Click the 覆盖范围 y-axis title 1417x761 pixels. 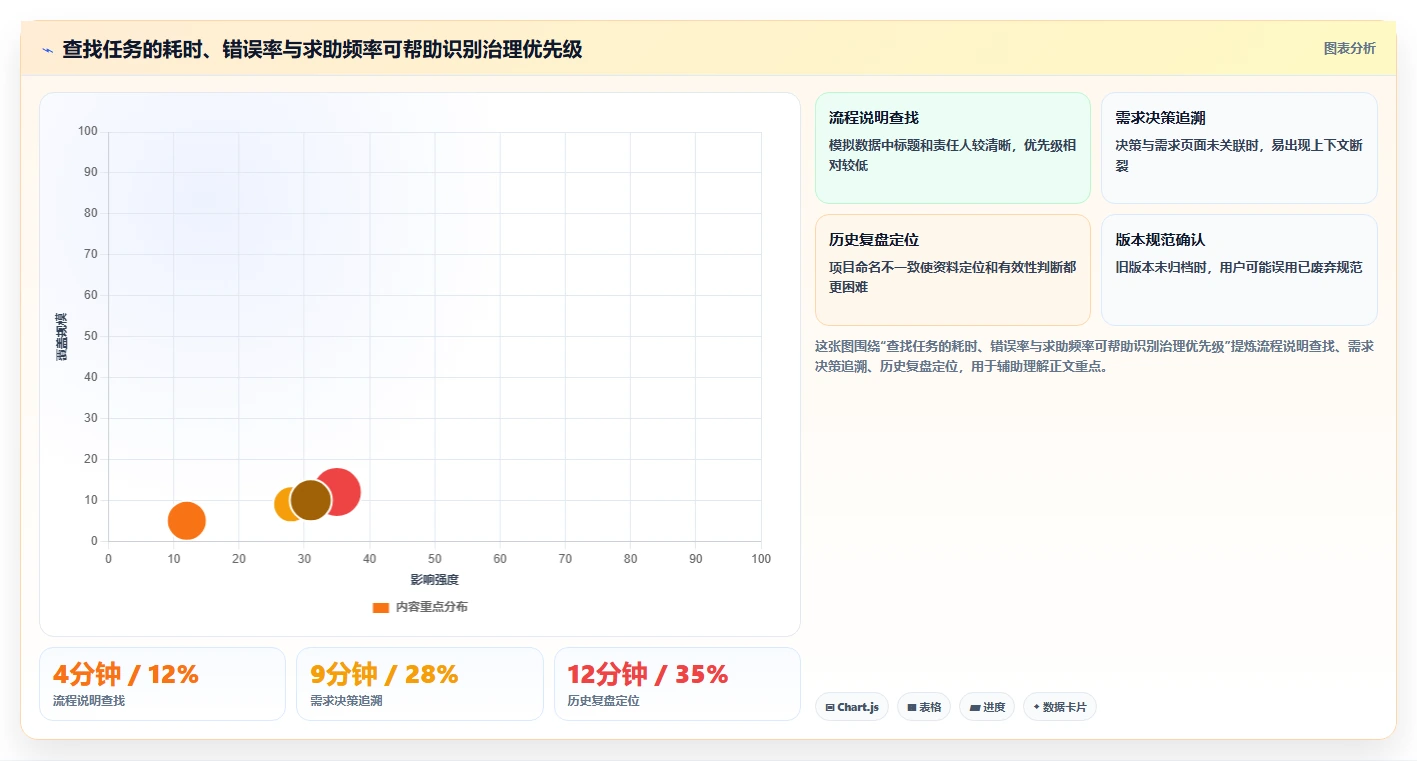(x=62, y=336)
